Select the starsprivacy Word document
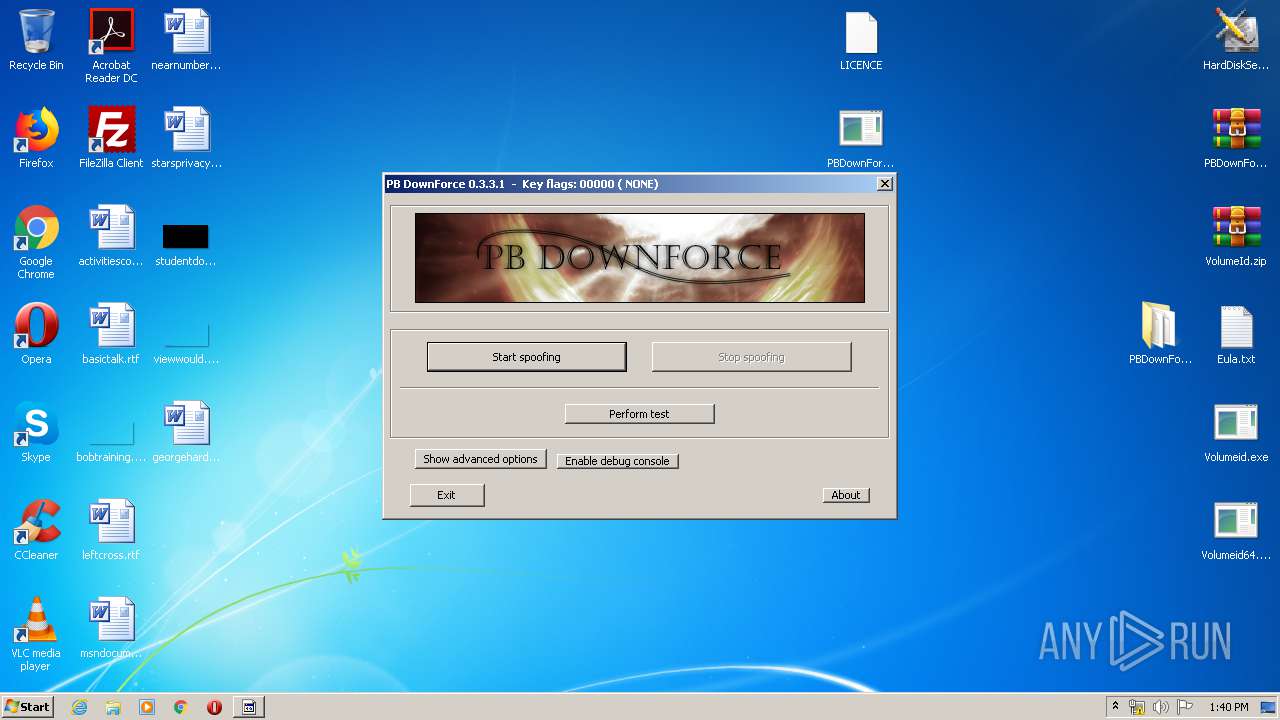 click(186, 138)
